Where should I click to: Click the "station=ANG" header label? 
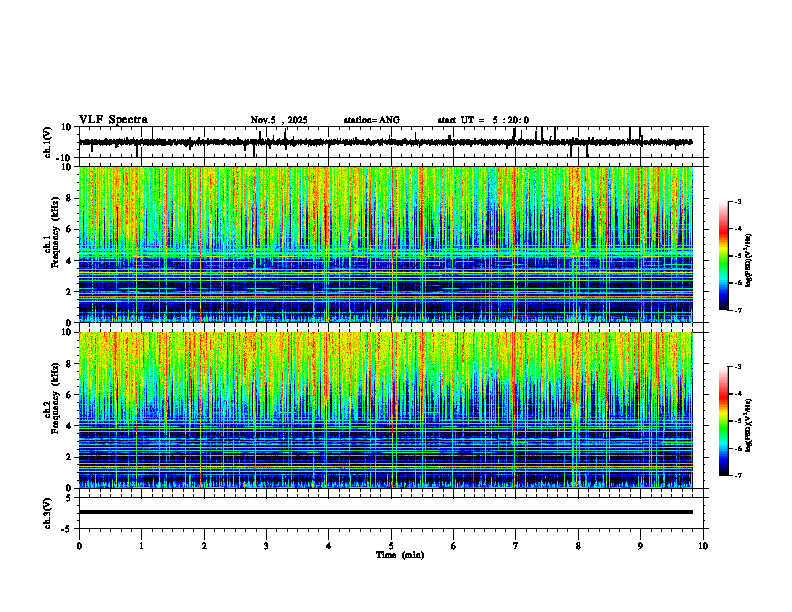coord(372,120)
